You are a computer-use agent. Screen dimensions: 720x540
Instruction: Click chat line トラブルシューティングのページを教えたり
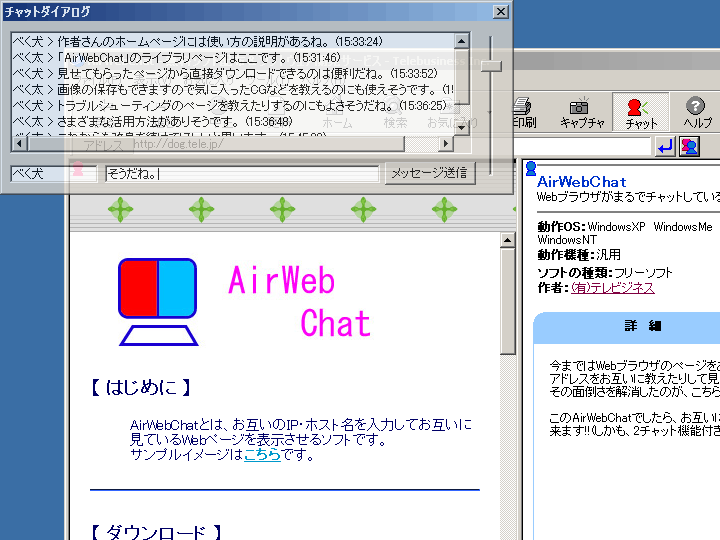click(x=229, y=106)
